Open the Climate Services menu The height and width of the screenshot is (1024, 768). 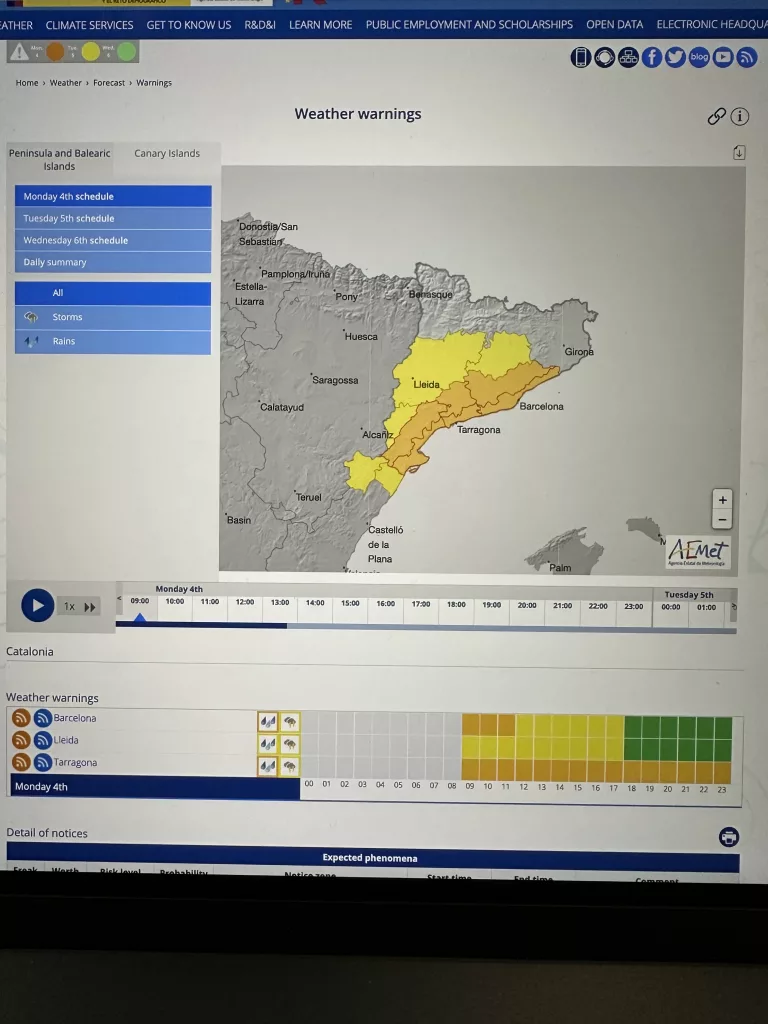click(x=89, y=25)
